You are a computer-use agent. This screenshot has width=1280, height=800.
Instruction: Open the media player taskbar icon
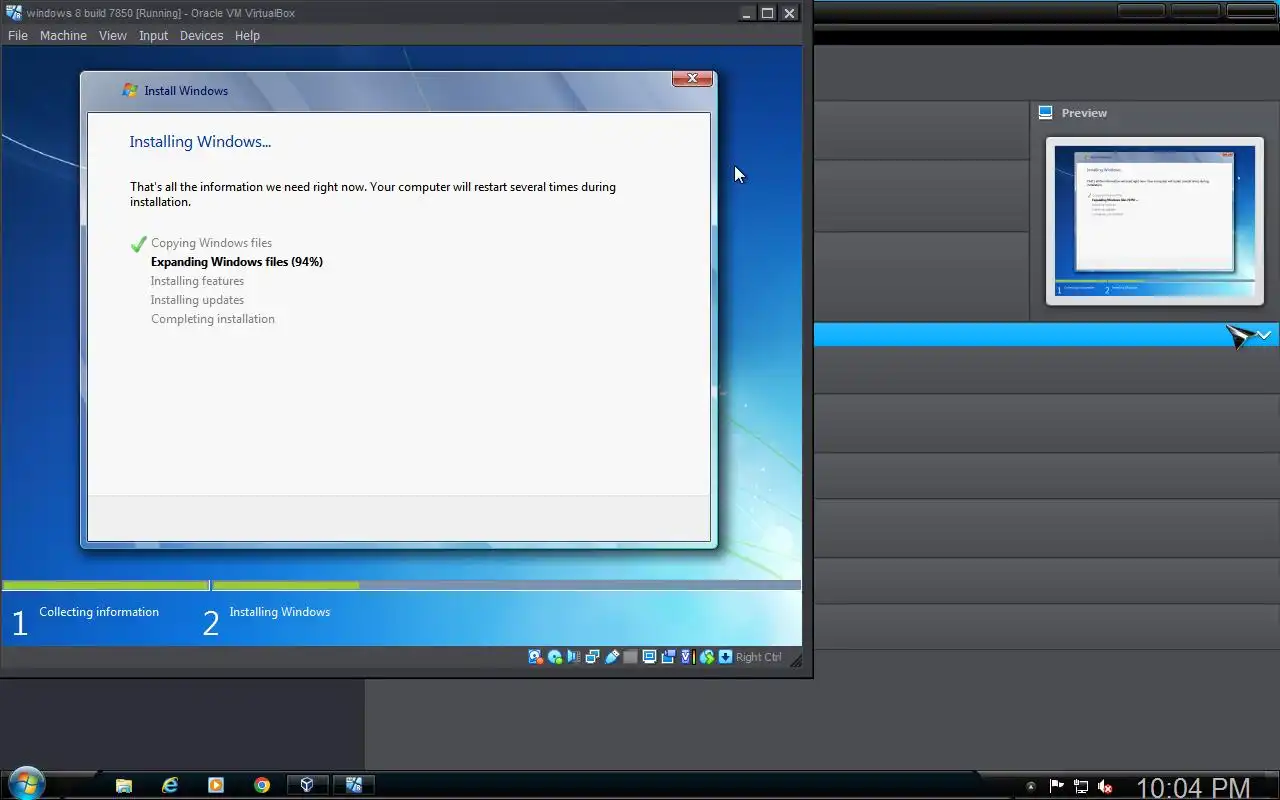(216, 785)
